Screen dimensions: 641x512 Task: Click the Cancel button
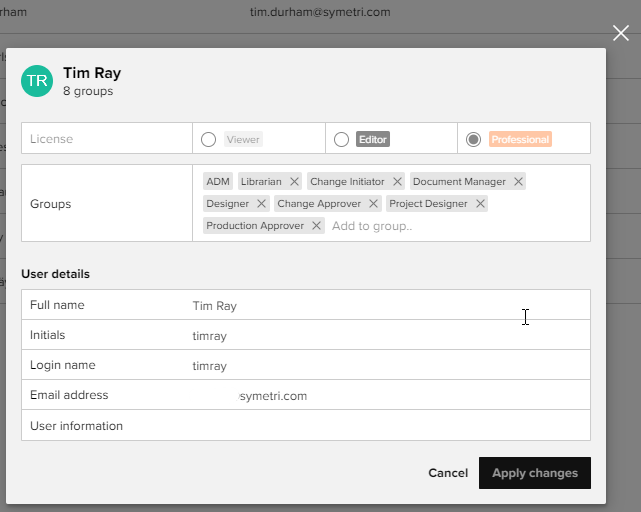tap(448, 473)
